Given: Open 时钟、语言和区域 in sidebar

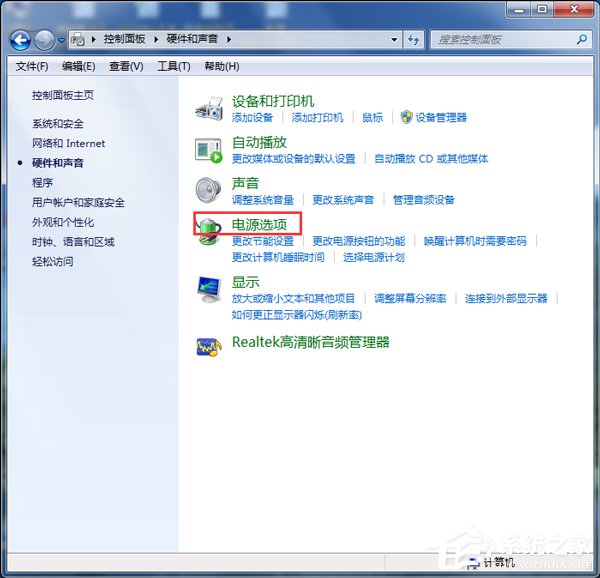Looking at the screenshot, I should [x=73, y=242].
